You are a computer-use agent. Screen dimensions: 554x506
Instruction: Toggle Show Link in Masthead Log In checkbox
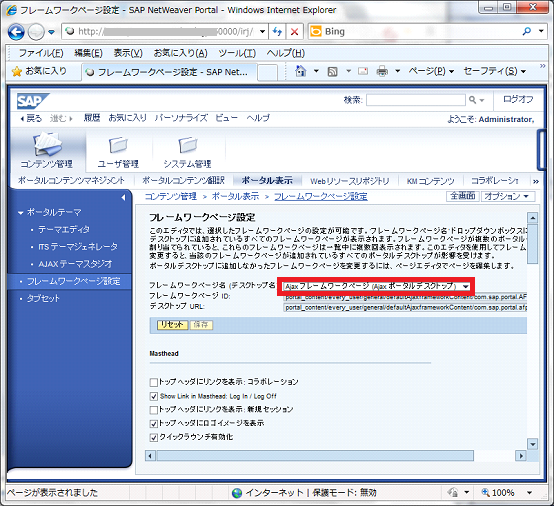click(x=153, y=396)
